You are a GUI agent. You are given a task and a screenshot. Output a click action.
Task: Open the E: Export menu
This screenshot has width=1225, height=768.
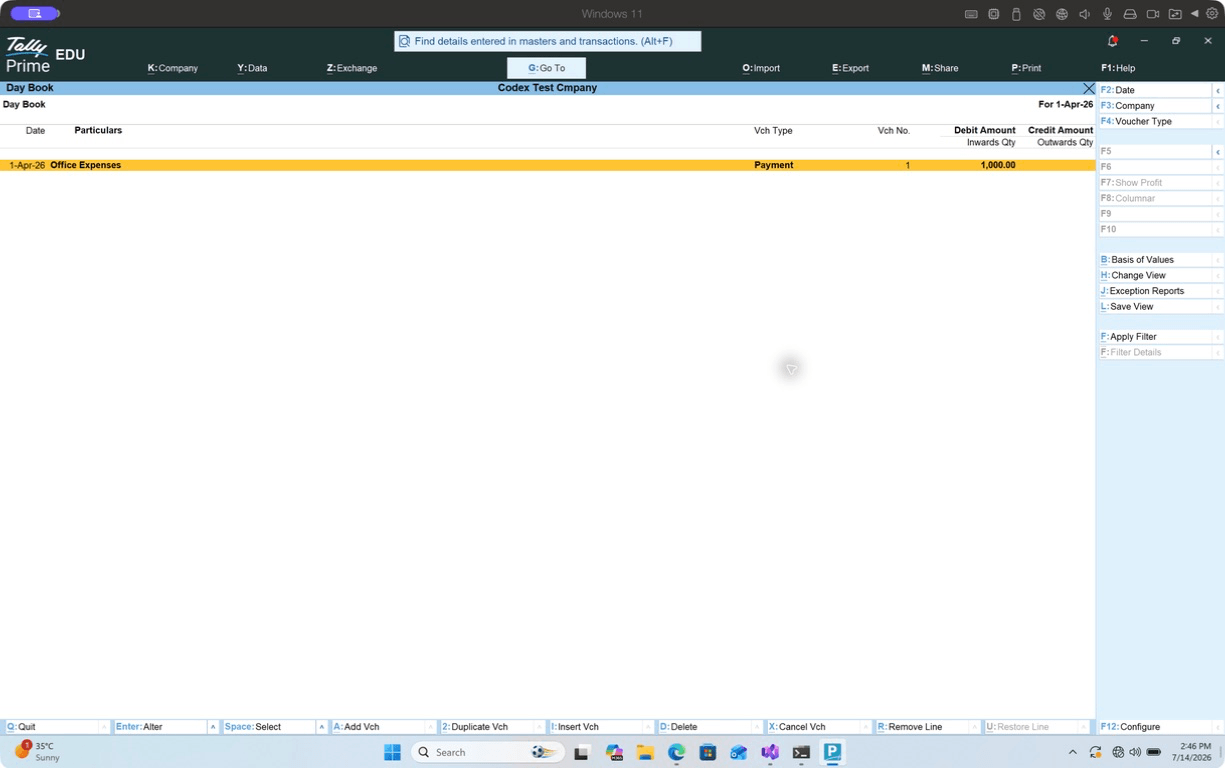point(850,68)
